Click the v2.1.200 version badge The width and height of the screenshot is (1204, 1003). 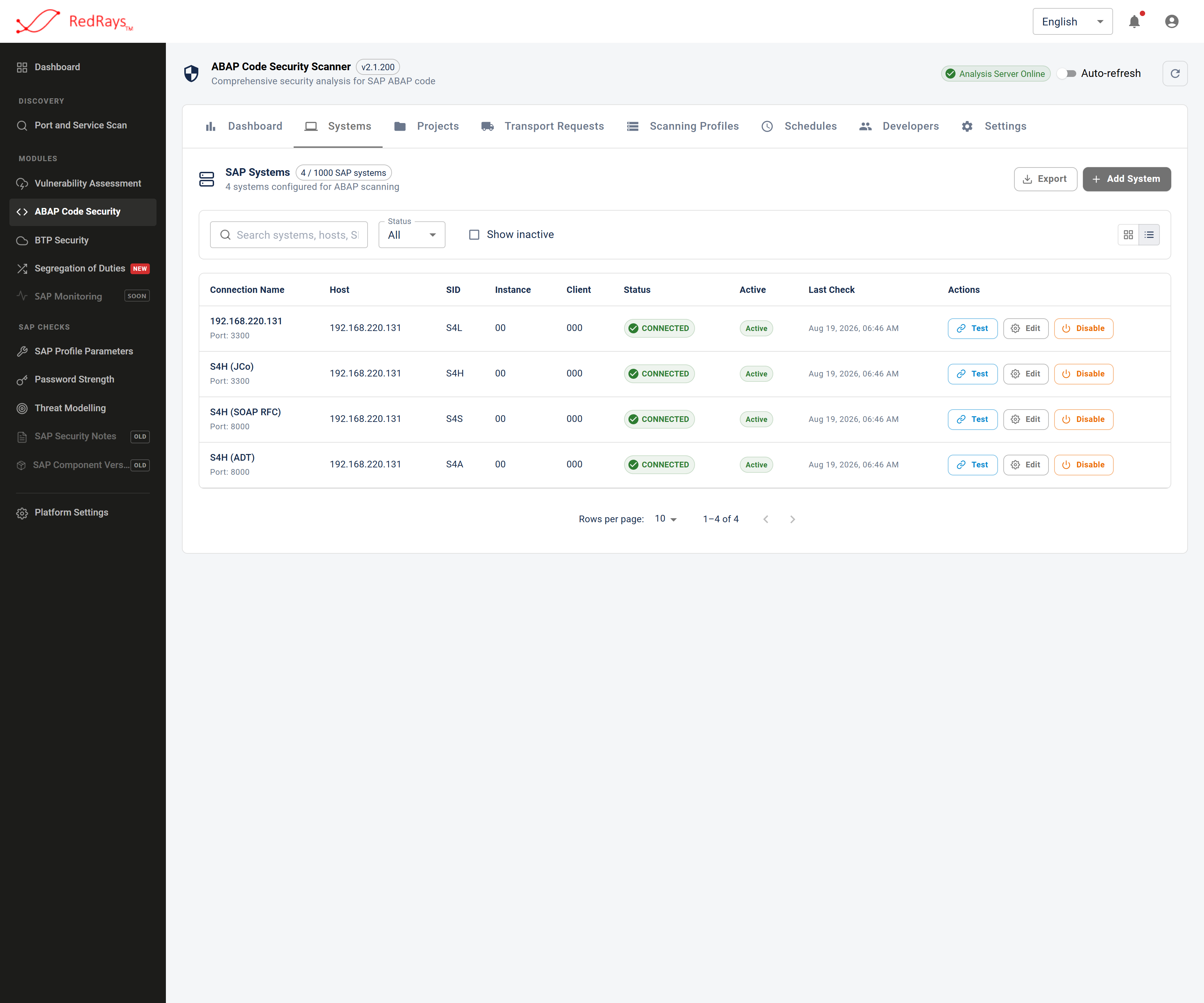(x=378, y=67)
